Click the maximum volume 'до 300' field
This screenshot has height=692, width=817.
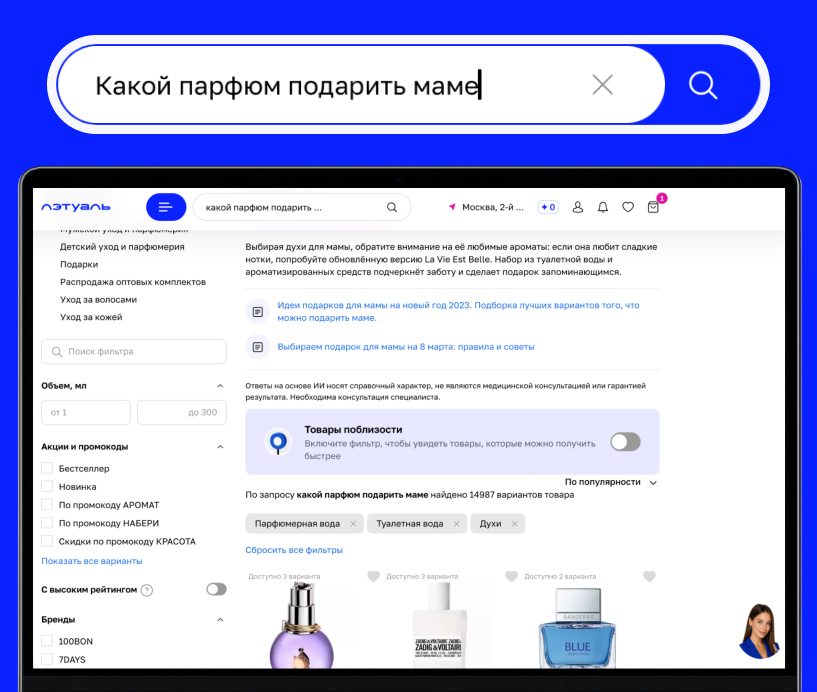click(x=182, y=412)
